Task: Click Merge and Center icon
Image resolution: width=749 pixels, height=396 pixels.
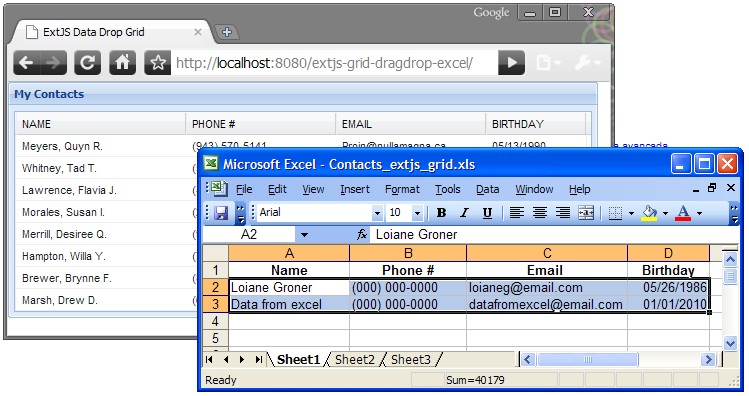Action: coord(586,213)
